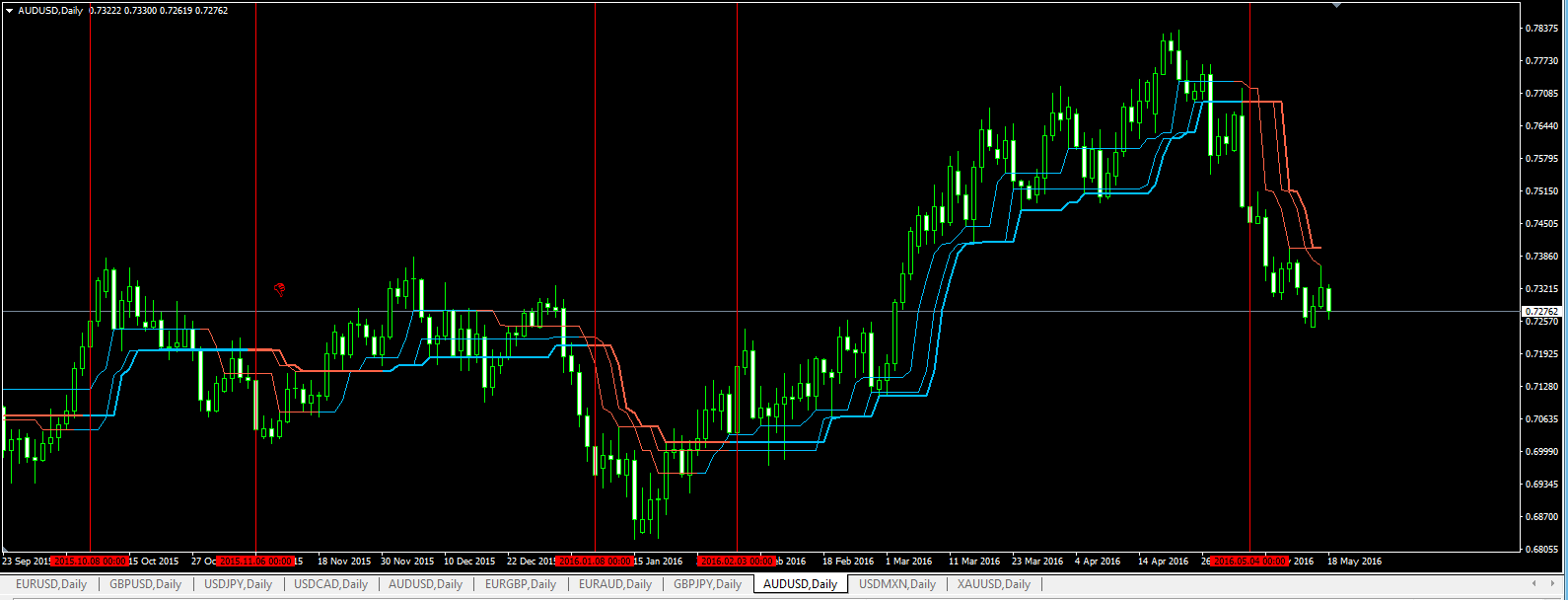Click the 1 Mar 2016 date label
The width and height of the screenshot is (1568, 600).
click(908, 561)
